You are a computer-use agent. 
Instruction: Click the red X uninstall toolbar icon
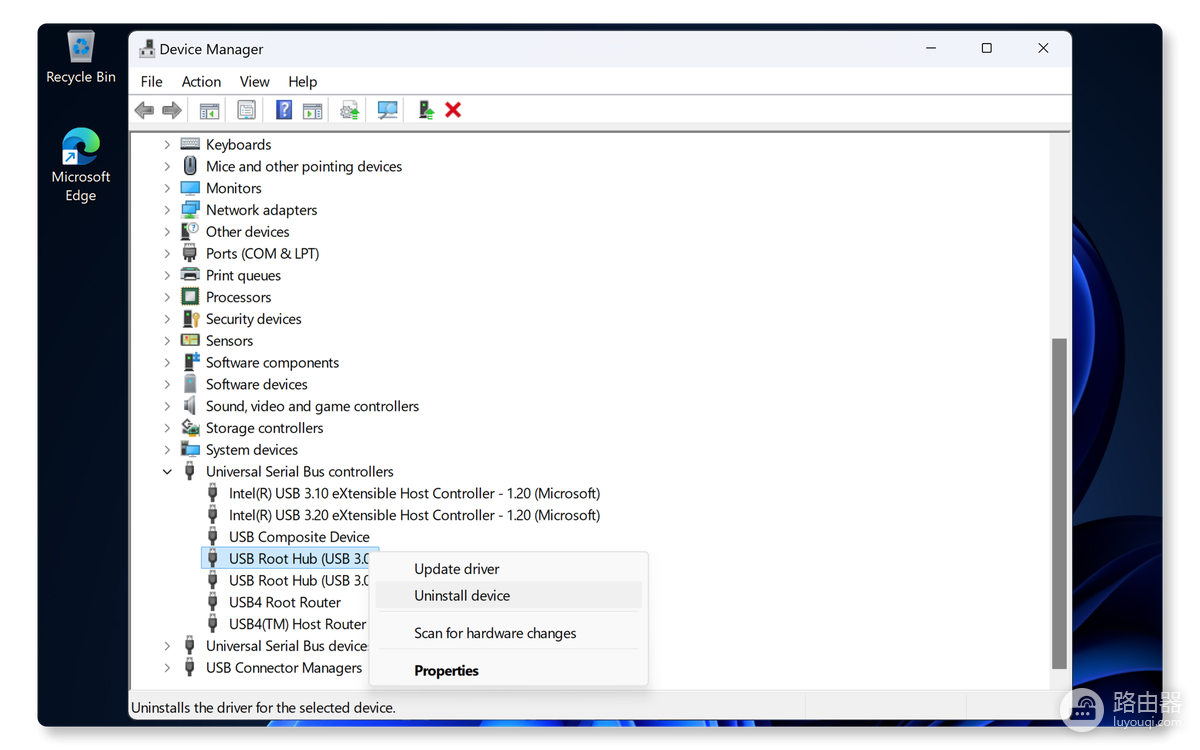pos(453,110)
